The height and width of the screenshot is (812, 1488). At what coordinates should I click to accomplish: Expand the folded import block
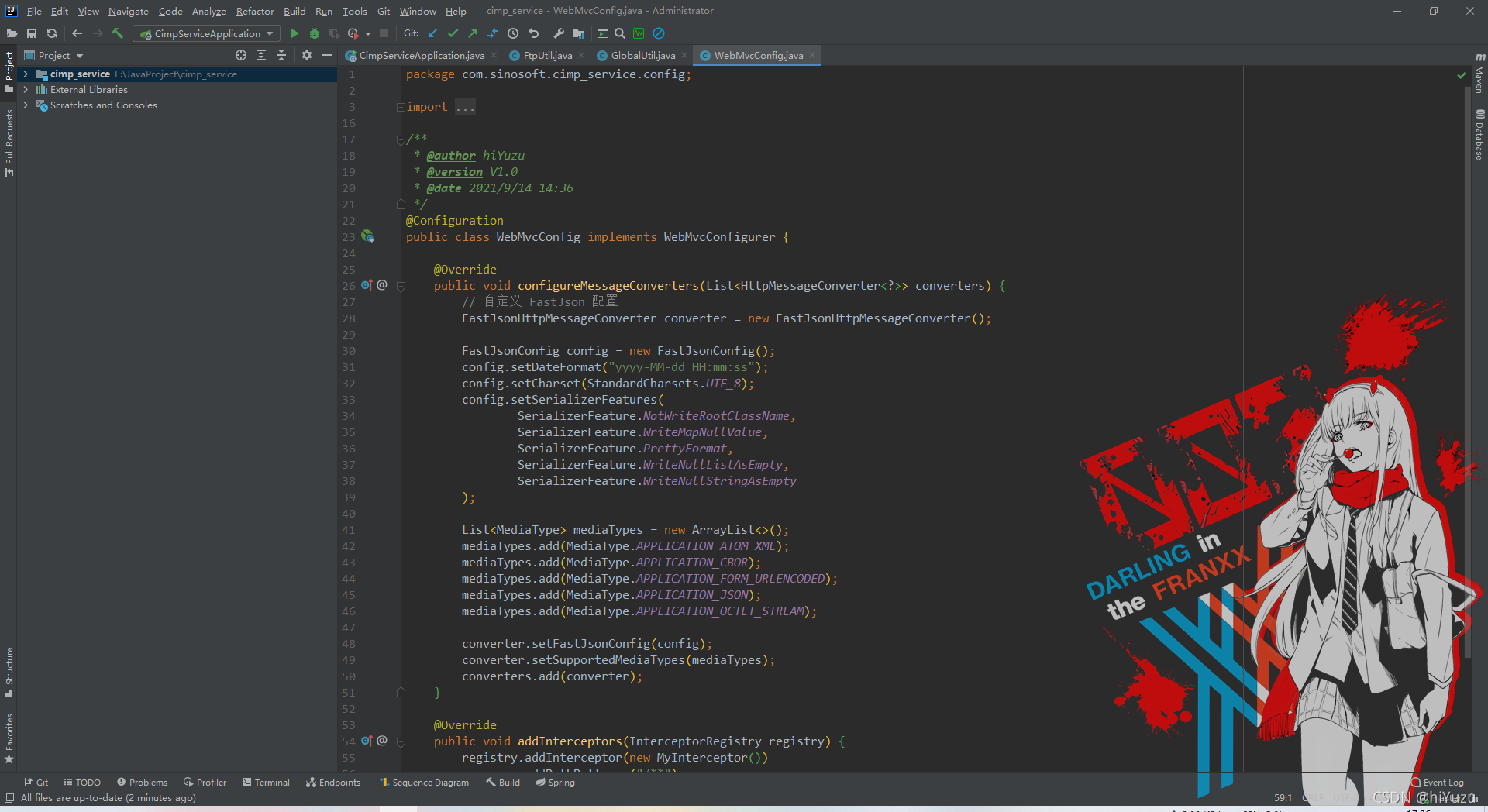point(401,107)
